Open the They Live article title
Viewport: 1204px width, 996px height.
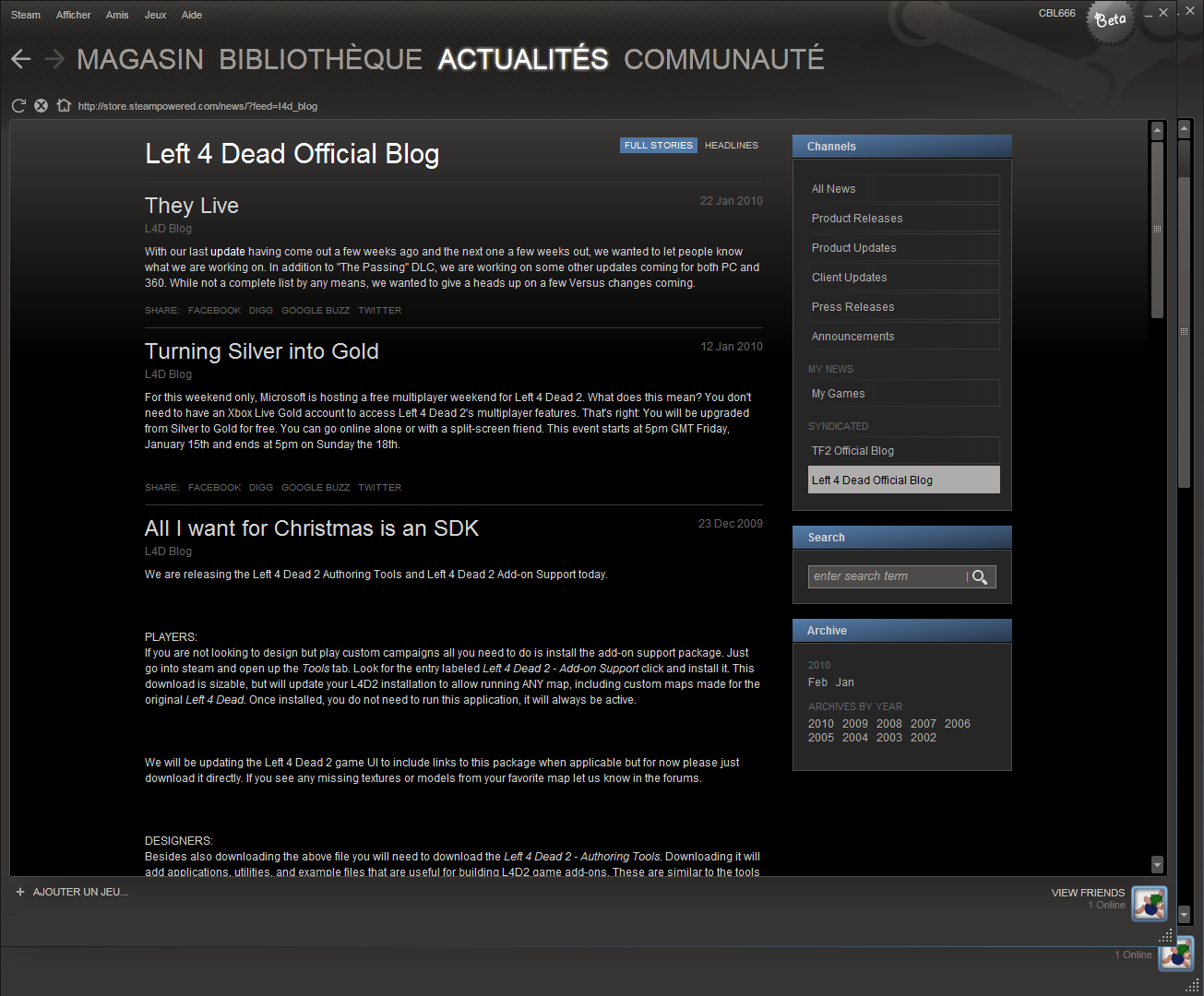[x=192, y=206]
